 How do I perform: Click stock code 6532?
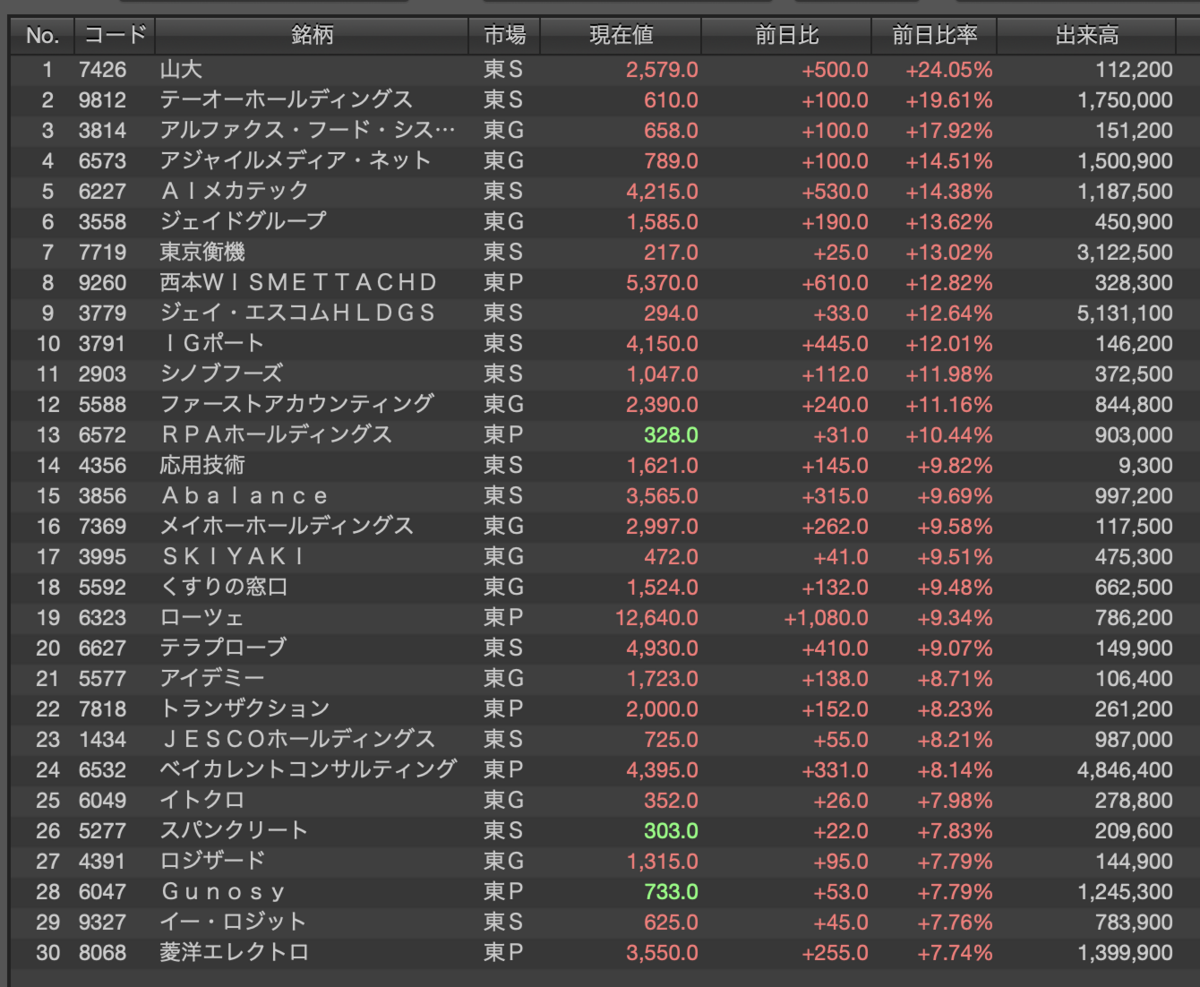tap(103, 768)
